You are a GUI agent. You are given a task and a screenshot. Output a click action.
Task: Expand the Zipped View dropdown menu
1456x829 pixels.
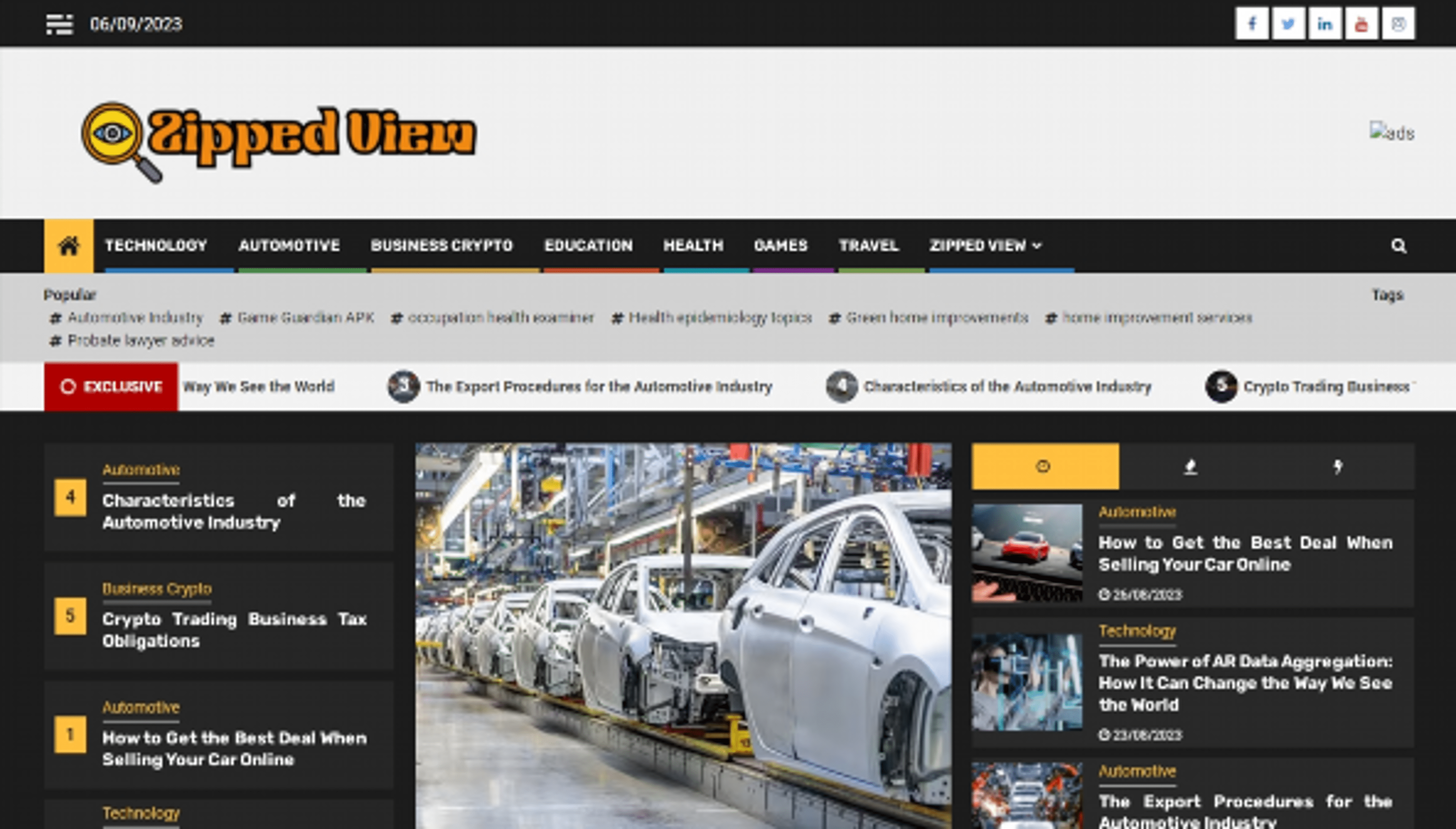pos(985,246)
